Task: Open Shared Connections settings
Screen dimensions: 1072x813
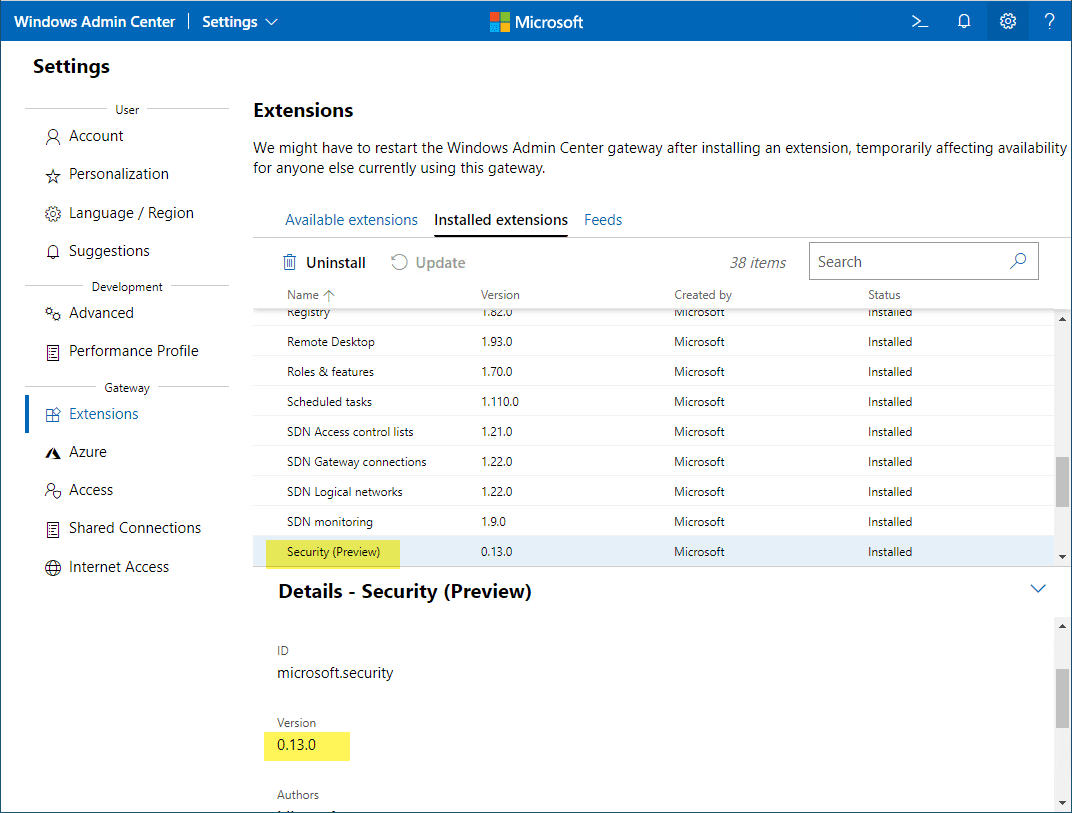Action: (x=134, y=528)
